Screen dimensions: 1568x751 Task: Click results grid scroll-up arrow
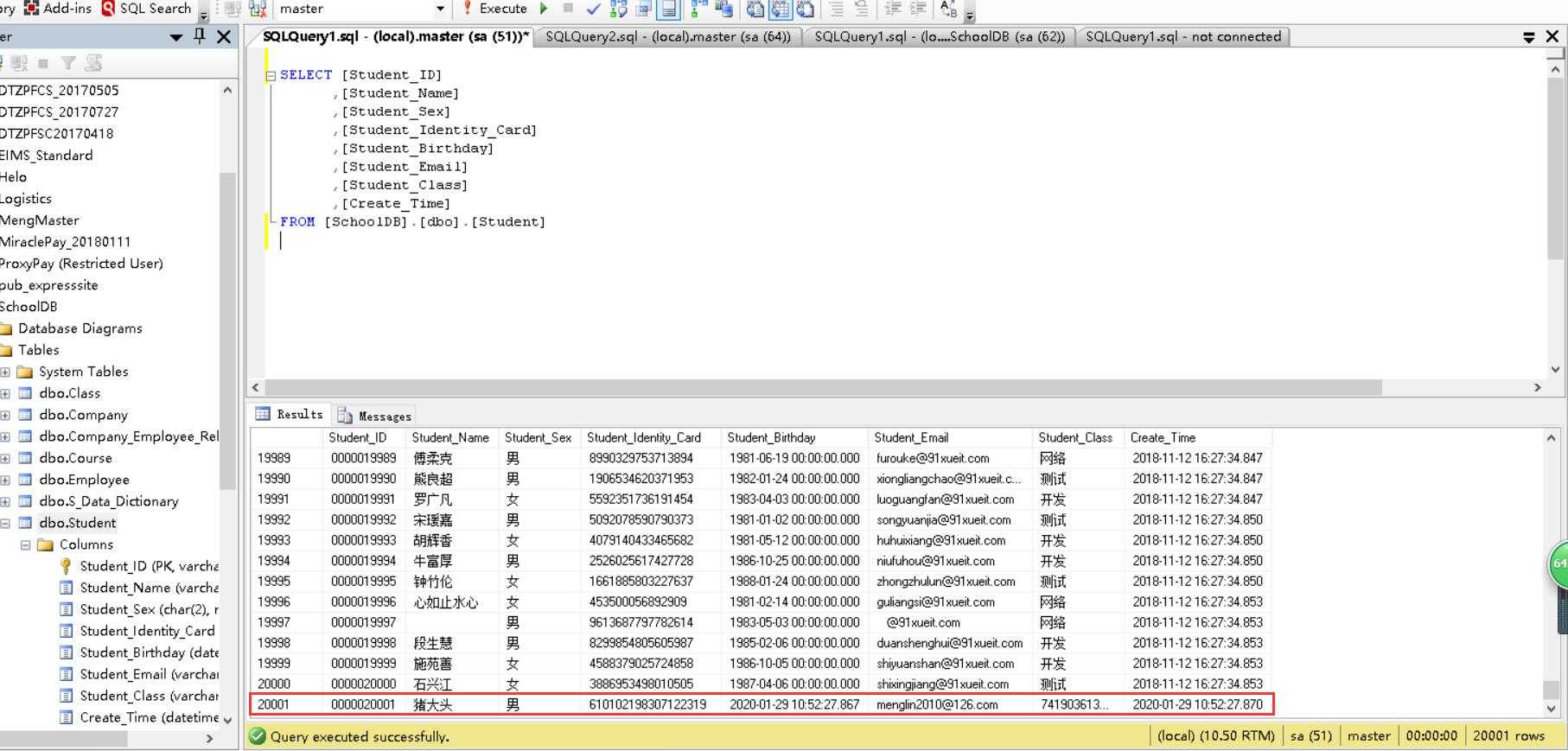click(x=1551, y=438)
